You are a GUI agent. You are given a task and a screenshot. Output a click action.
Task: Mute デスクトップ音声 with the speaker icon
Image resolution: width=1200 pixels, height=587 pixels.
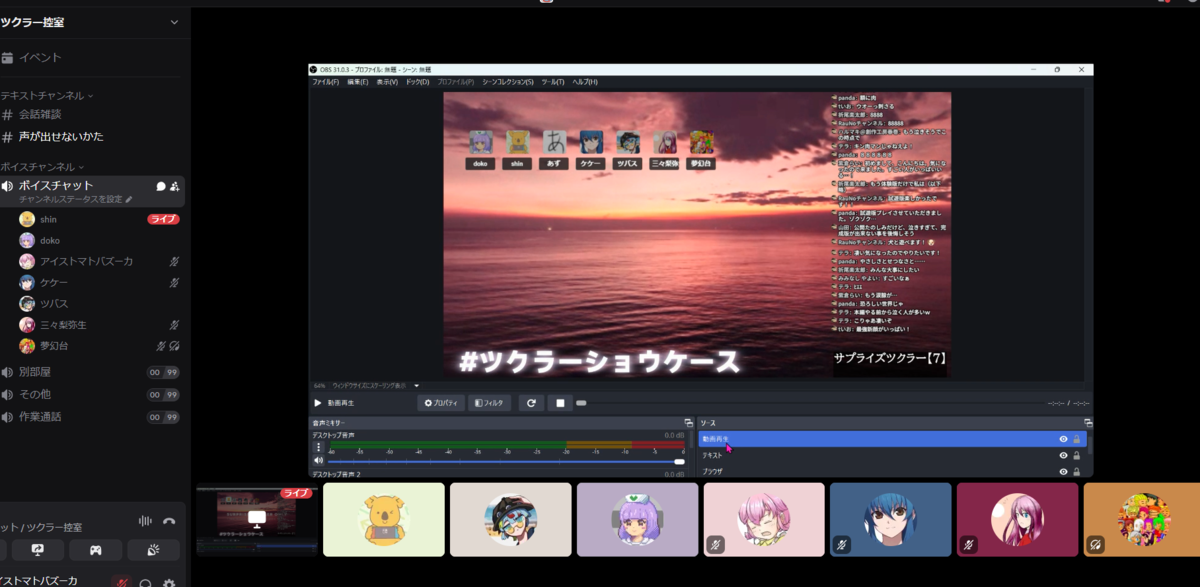click(x=319, y=461)
